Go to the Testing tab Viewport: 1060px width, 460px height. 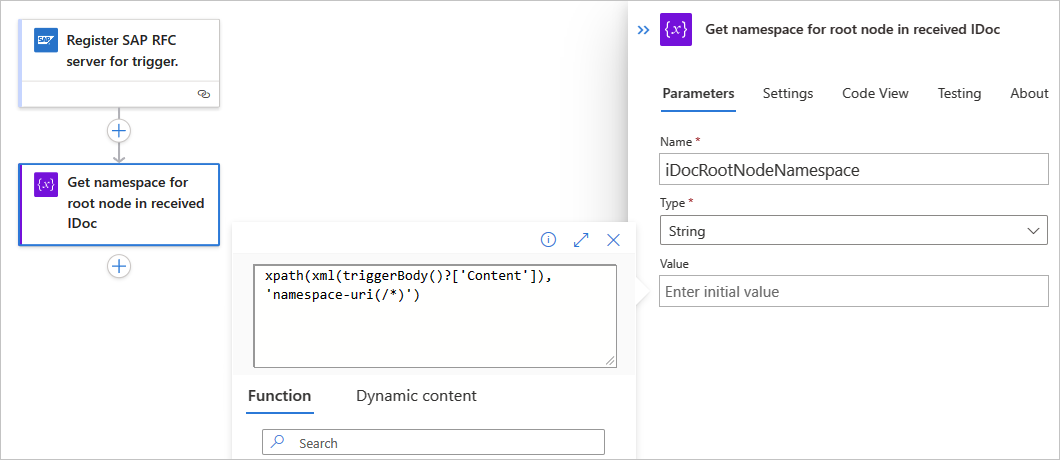pyautogui.click(x=959, y=93)
